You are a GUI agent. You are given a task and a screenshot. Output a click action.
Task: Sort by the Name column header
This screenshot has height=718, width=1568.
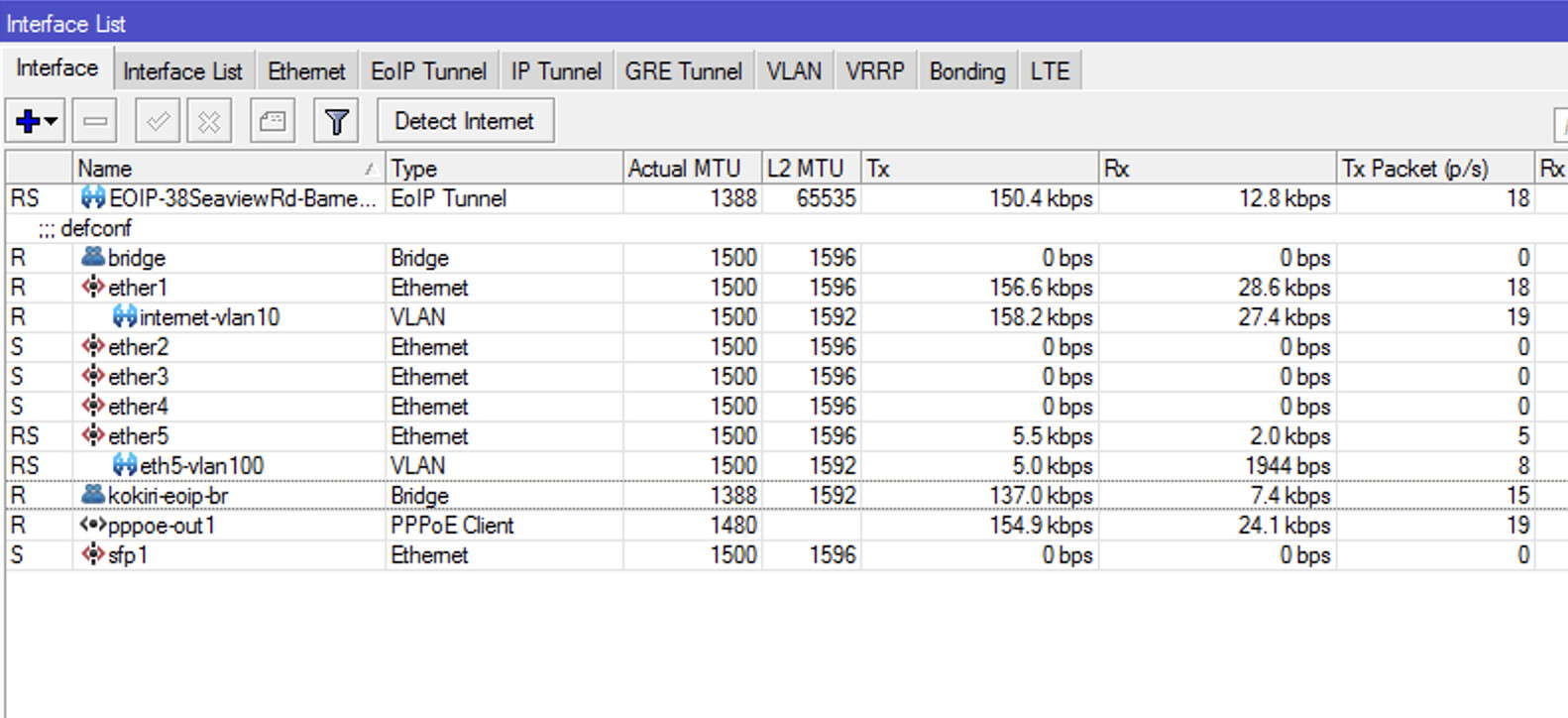(x=228, y=169)
